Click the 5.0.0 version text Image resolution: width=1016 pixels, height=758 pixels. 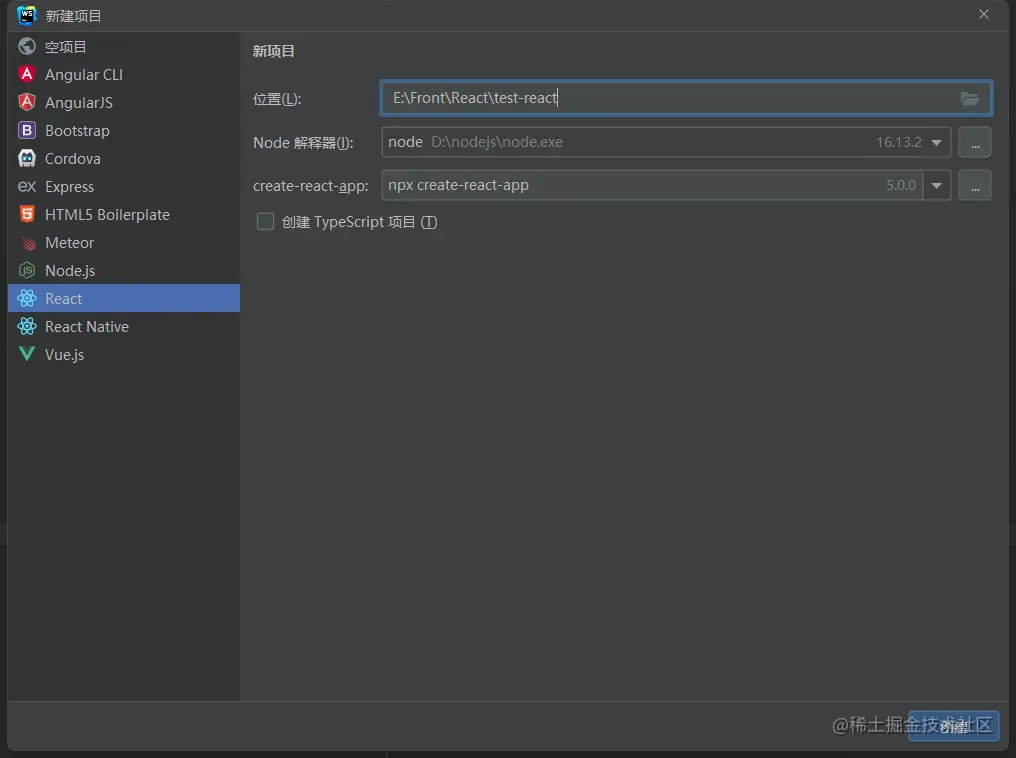[901, 185]
